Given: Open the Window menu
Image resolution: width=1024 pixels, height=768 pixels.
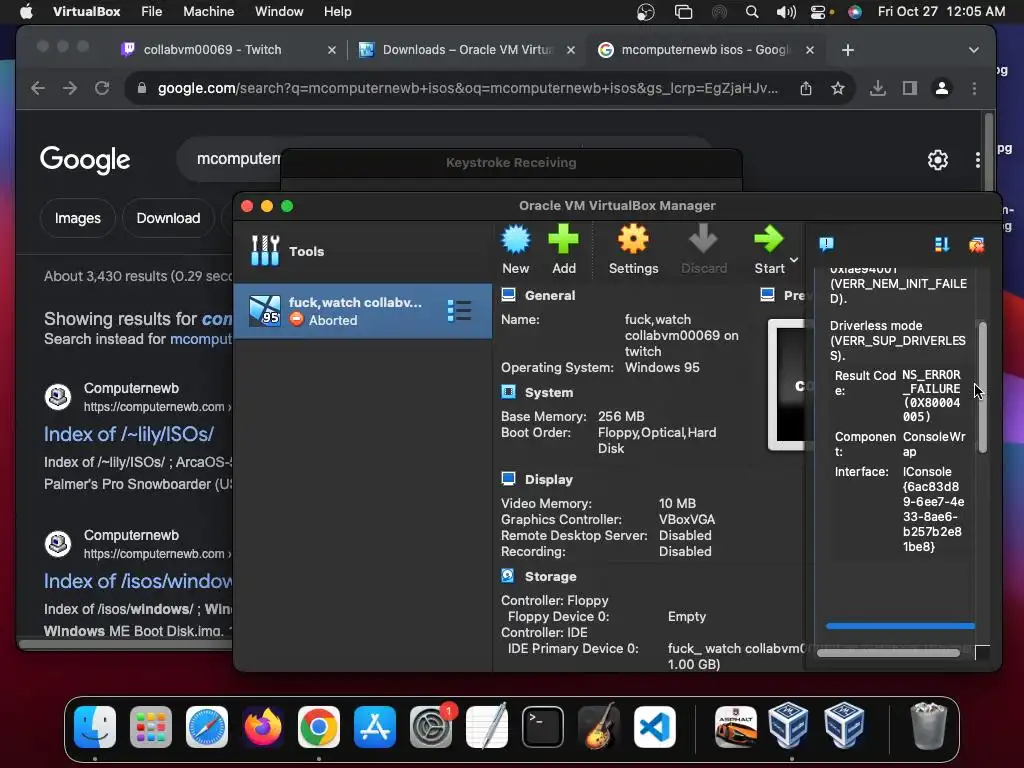Looking at the screenshot, I should click(279, 12).
